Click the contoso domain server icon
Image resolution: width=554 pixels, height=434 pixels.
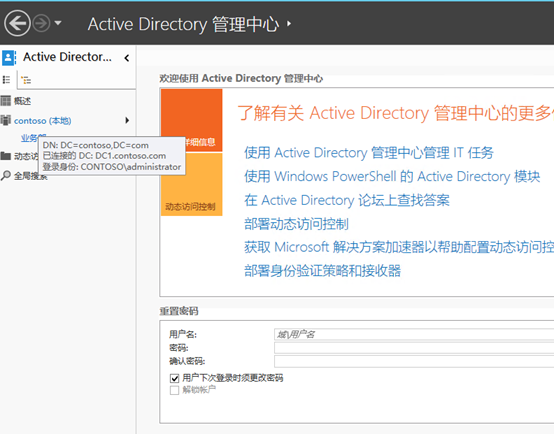(6, 120)
